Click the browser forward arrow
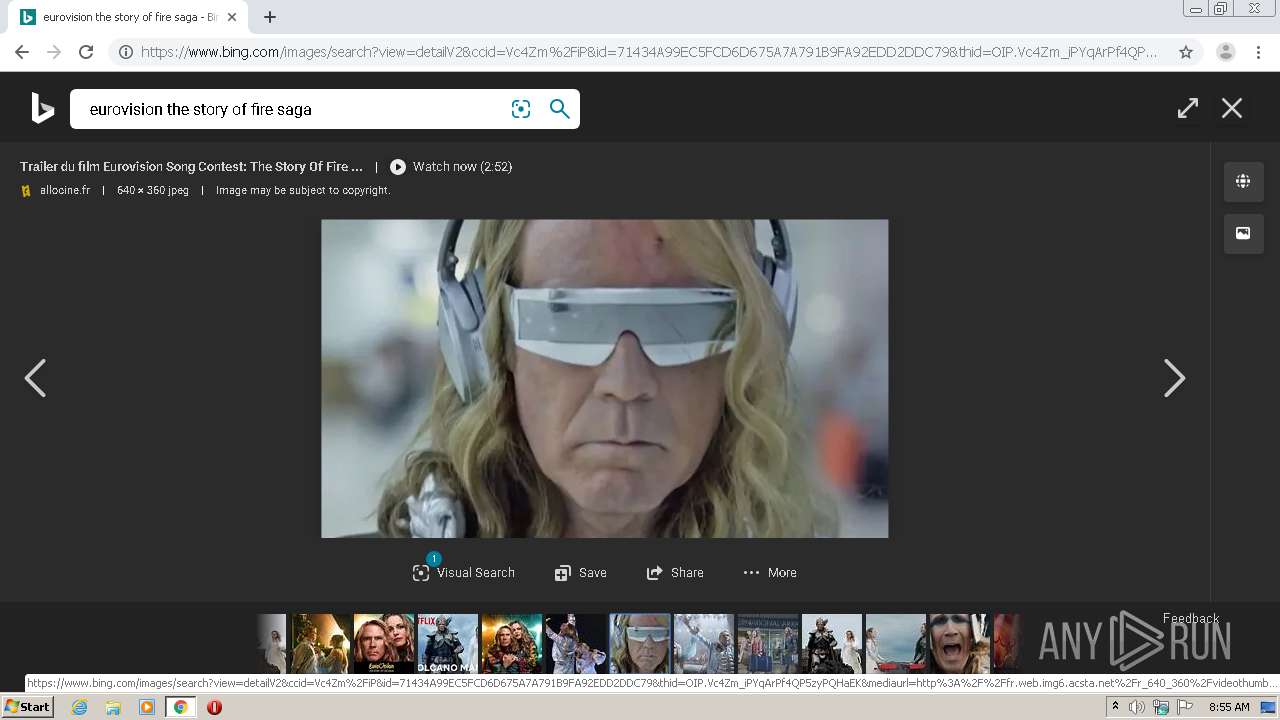The image size is (1280, 720). (54, 52)
